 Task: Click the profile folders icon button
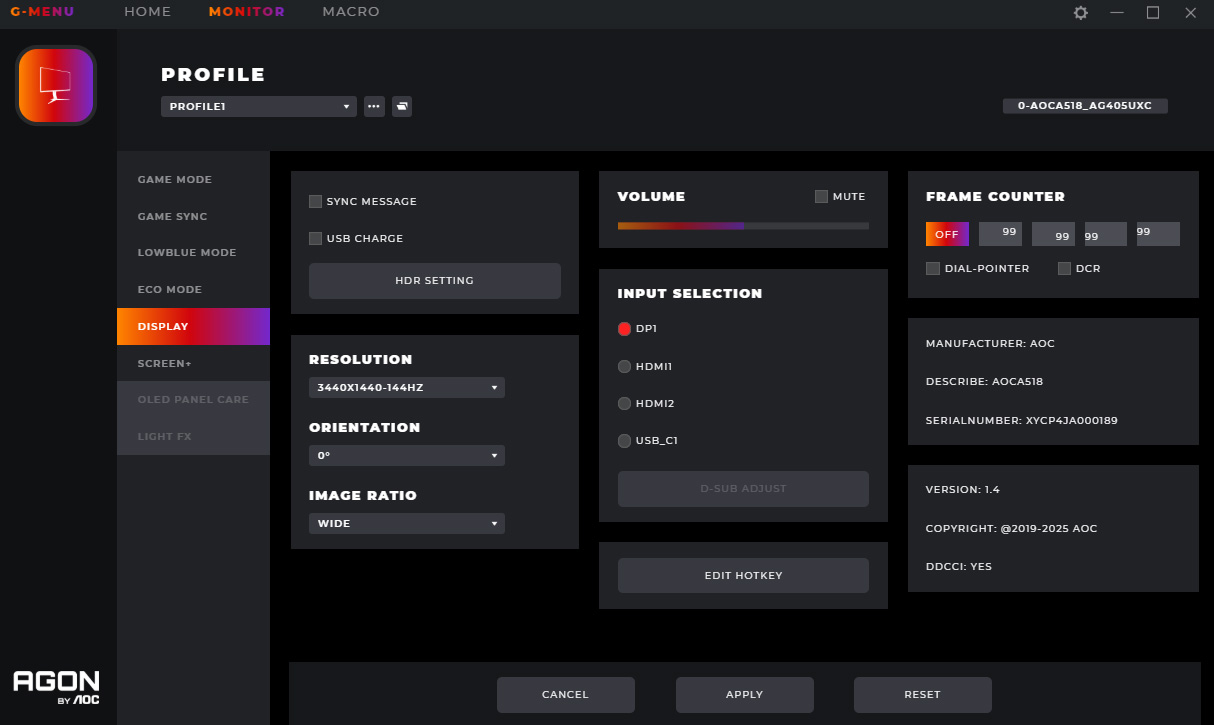402,106
